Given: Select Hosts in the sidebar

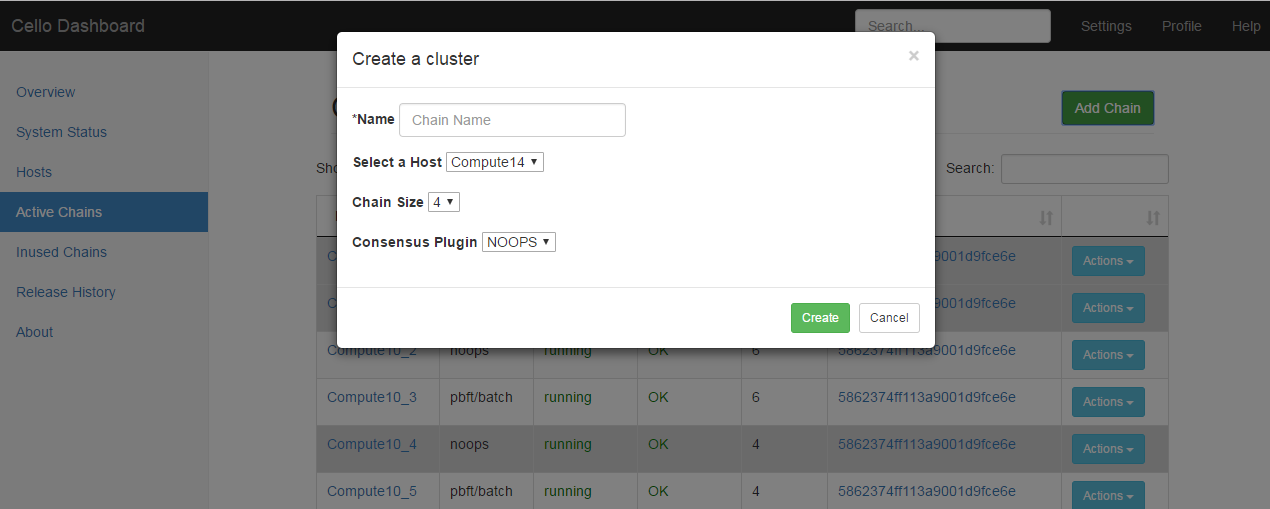Looking at the screenshot, I should (34, 172).
